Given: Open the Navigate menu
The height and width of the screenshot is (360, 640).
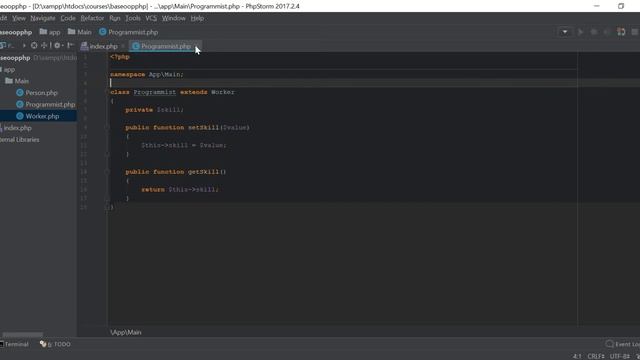Looking at the screenshot, I should point(42,18).
